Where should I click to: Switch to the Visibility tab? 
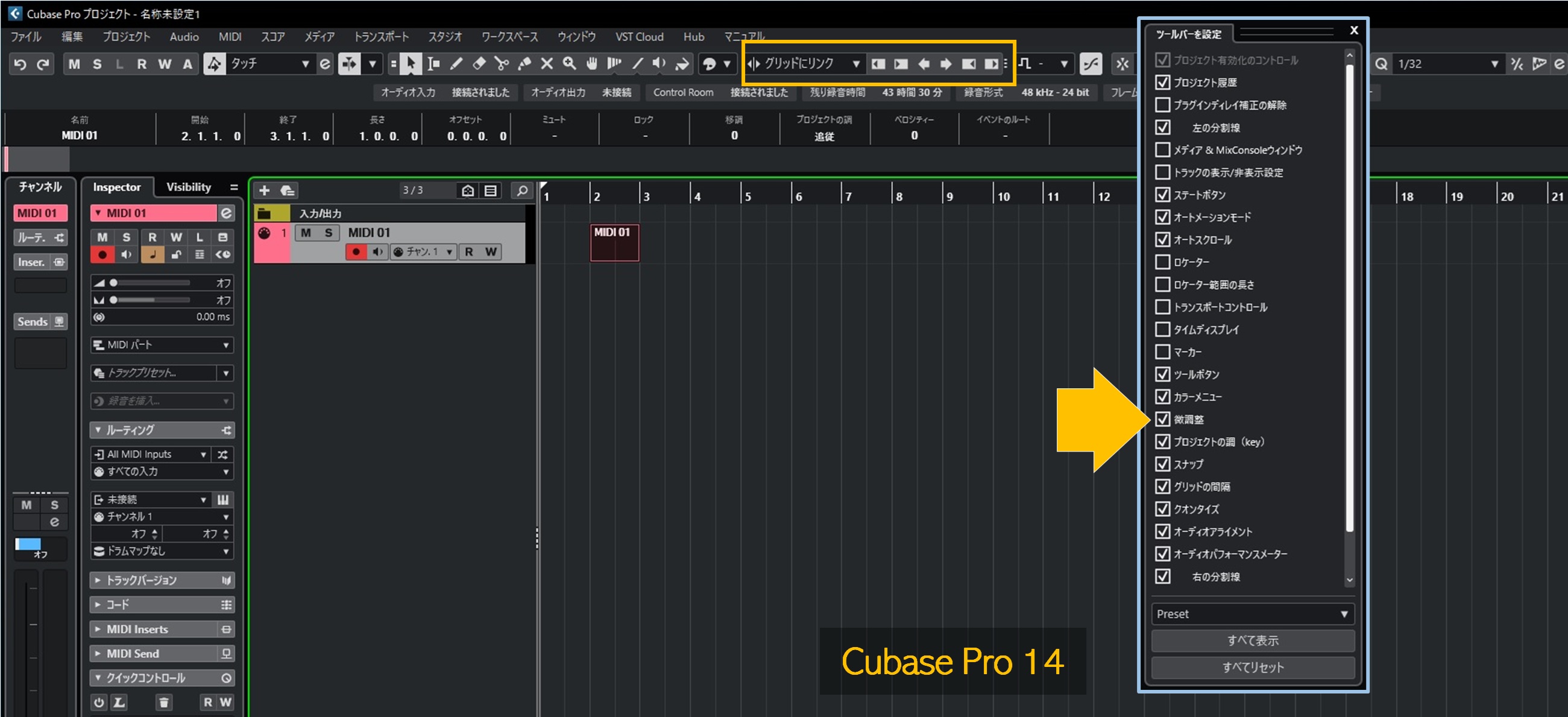[188, 187]
